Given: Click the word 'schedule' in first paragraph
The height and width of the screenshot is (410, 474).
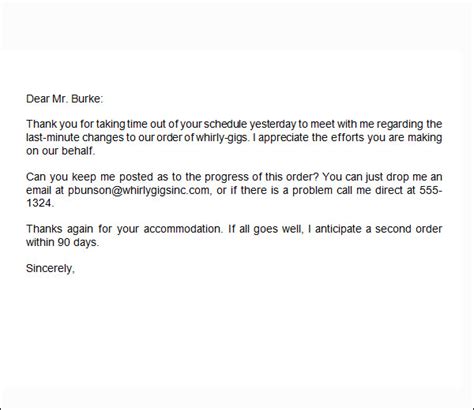Looking at the screenshot, I should pyautogui.click(x=225, y=124).
